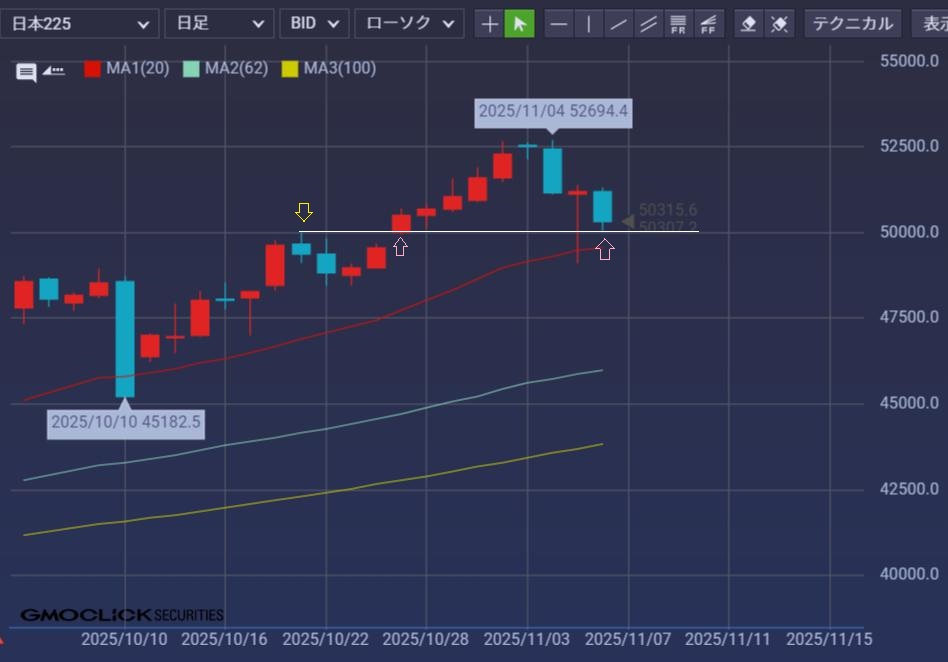Viewport: 948px width, 662px height.
Task: Select the diagonal trend line tool
Action: point(619,24)
